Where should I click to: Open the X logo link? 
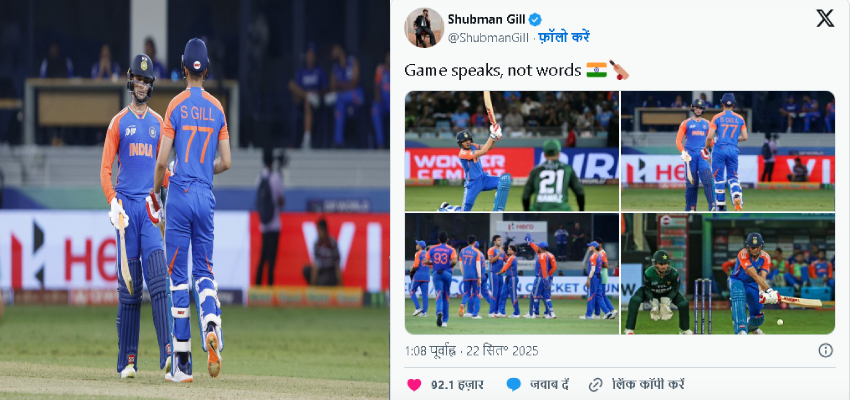[x=825, y=18]
